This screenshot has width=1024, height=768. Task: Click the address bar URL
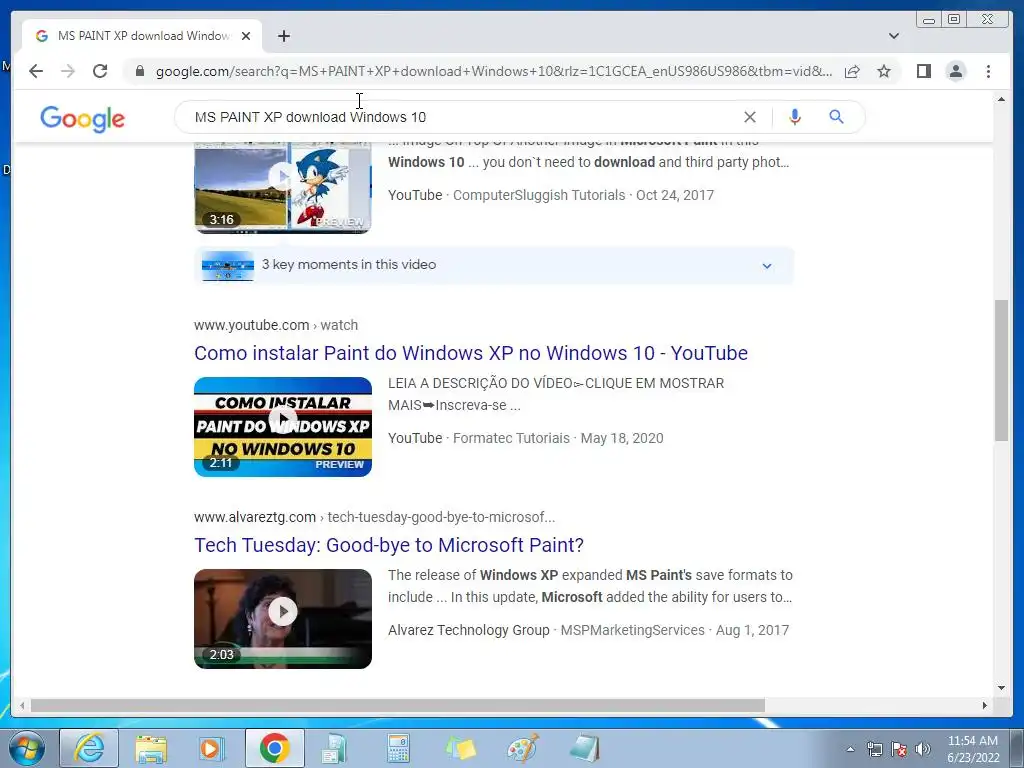[494, 71]
